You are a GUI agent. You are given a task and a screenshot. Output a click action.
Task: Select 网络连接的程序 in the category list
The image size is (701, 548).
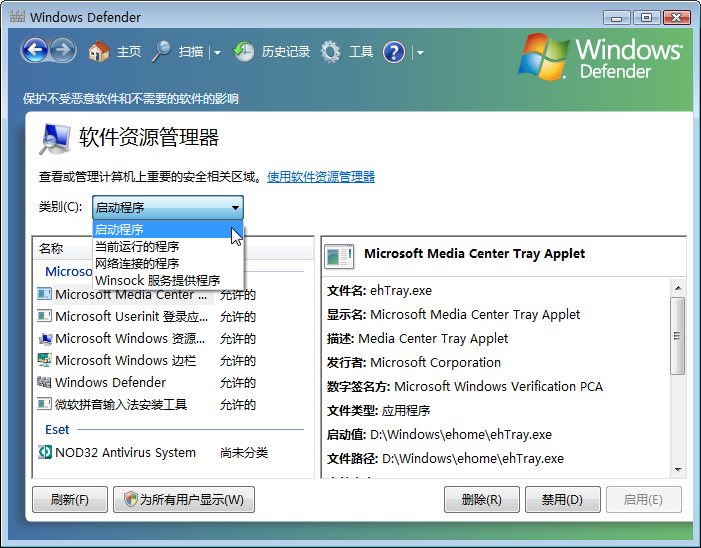tap(168, 263)
